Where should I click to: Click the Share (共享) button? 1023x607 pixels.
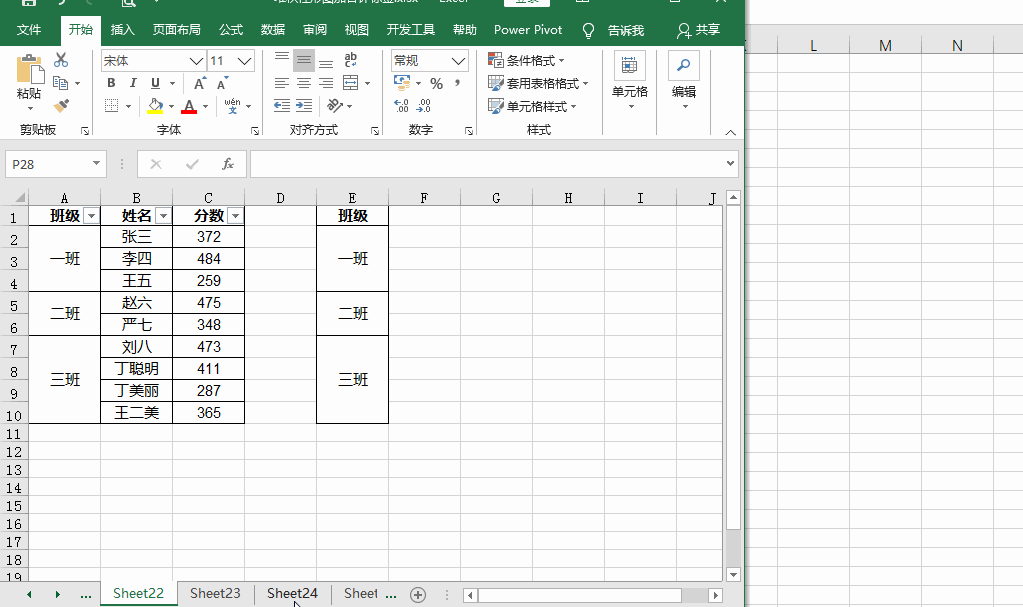pyautogui.click(x=699, y=30)
